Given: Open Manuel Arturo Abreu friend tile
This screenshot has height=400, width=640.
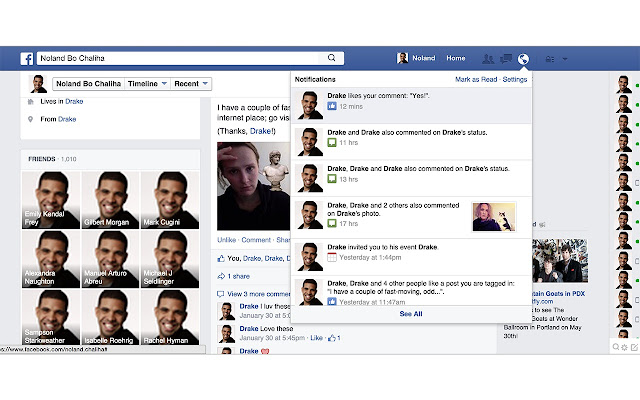Looking at the screenshot, I should (110, 259).
